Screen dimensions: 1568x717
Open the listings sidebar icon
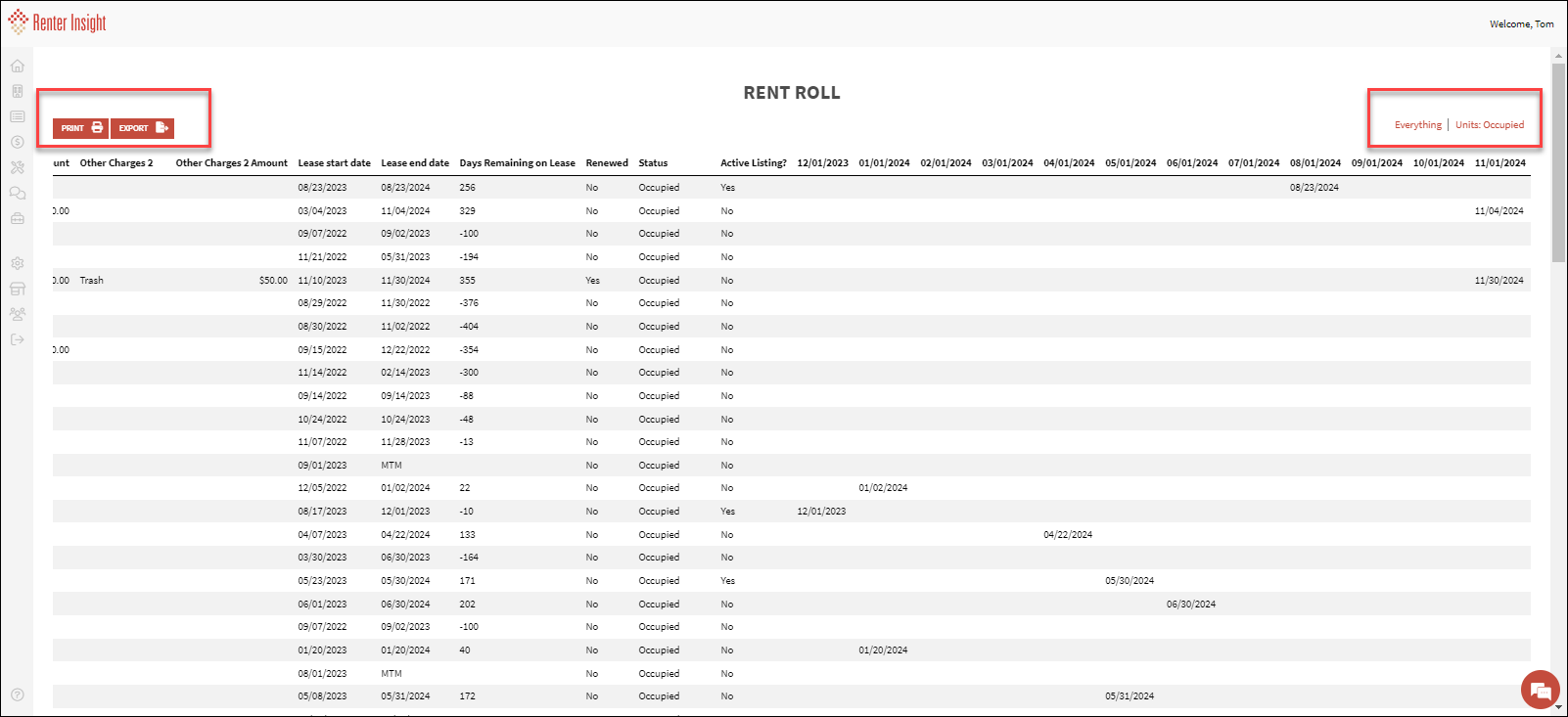tap(18, 116)
